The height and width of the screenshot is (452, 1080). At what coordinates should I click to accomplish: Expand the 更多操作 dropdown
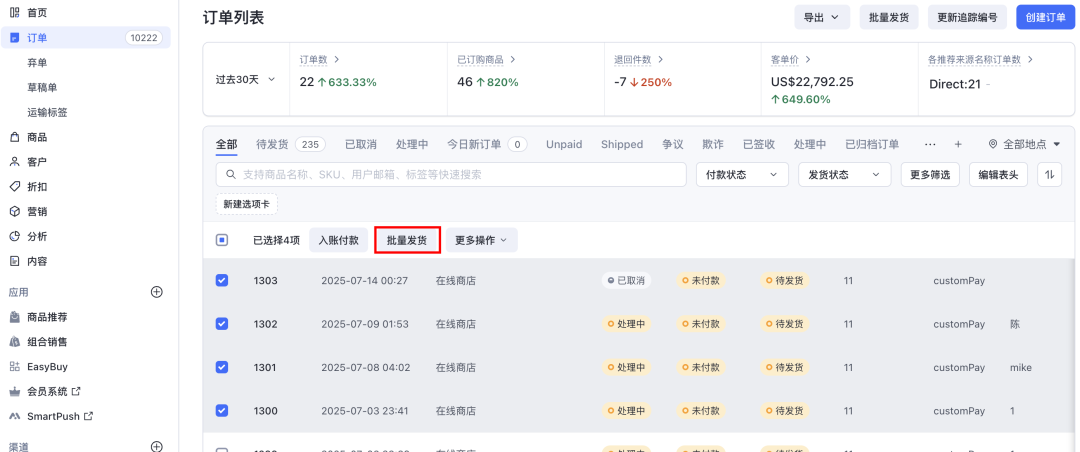pos(481,240)
